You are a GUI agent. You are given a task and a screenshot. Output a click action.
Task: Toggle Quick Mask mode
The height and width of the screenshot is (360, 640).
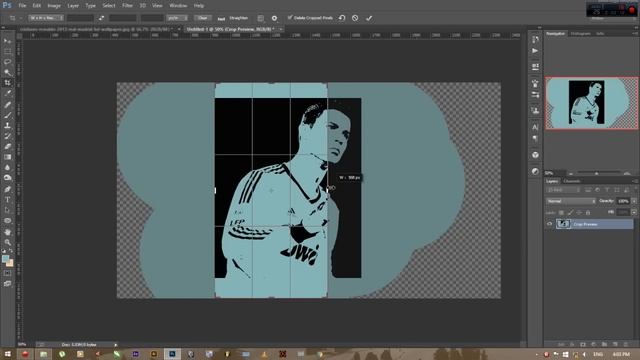(x=7, y=273)
